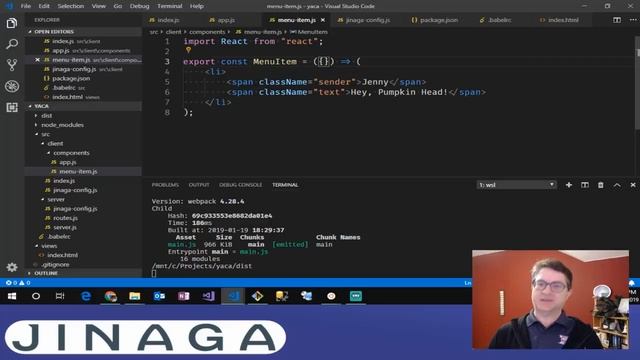
Task: Open the Manage gear menu
Action: pos(12,267)
